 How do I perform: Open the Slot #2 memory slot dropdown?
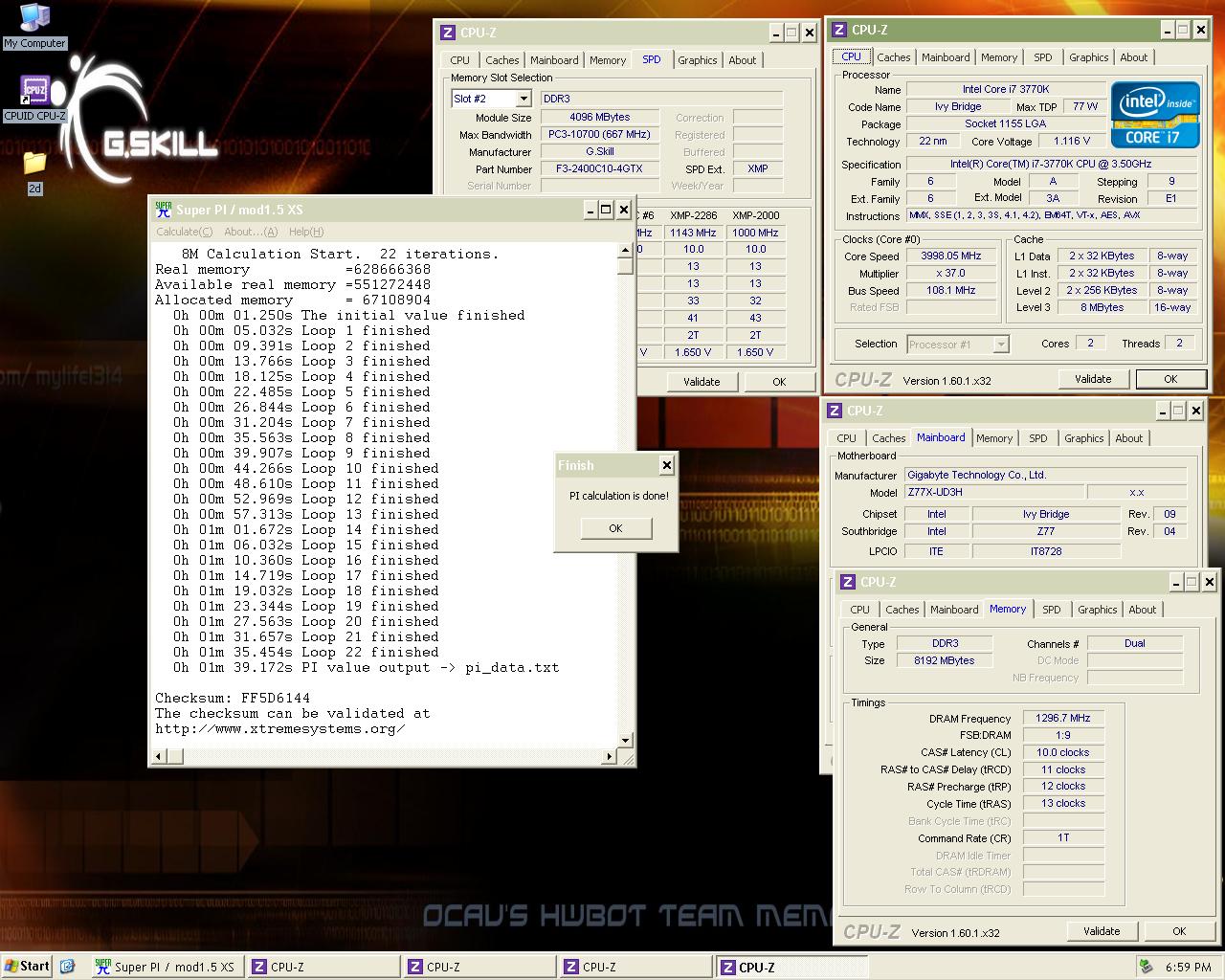point(523,99)
